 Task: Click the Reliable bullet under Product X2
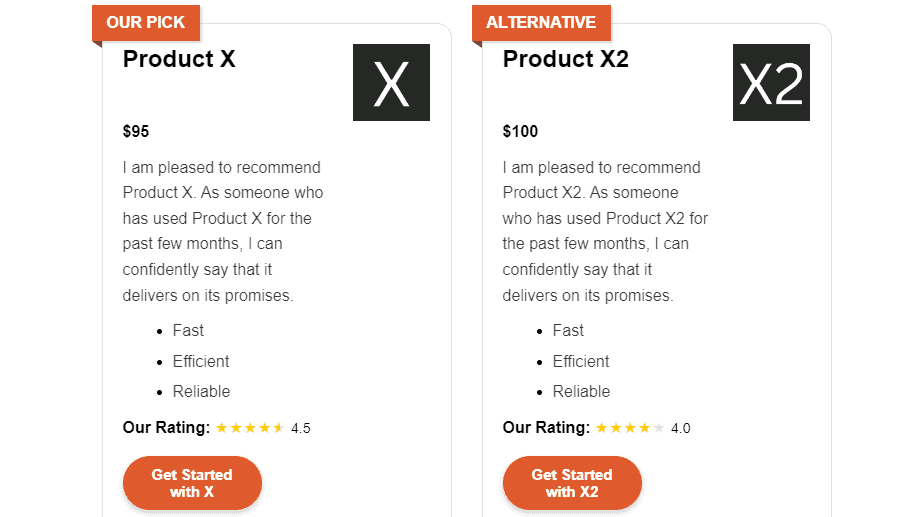point(581,391)
